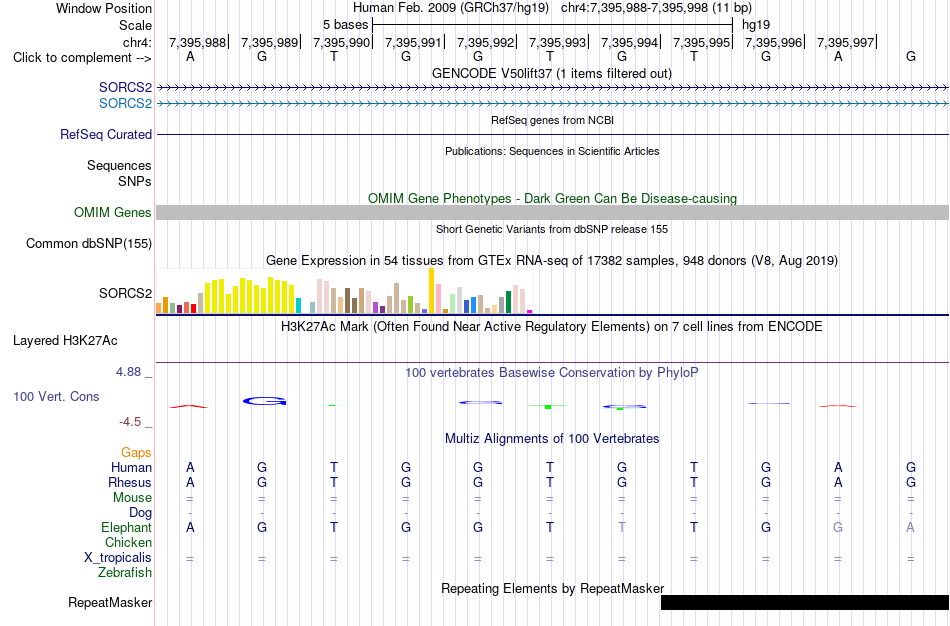
Task: Click the -4.5 lower scale value
Action: 130,422
